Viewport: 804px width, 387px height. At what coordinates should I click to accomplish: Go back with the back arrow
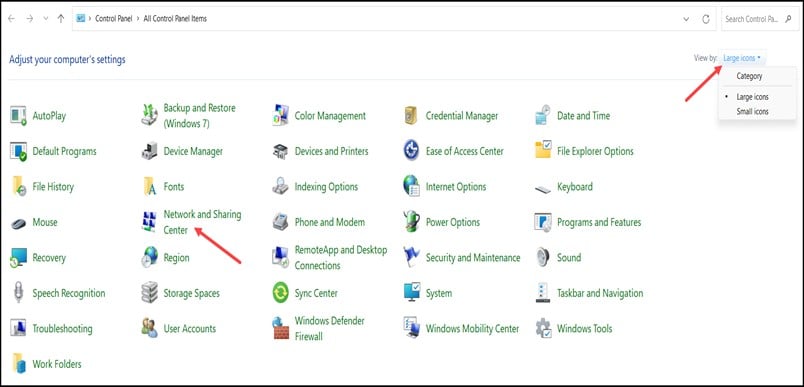pos(11,18)
